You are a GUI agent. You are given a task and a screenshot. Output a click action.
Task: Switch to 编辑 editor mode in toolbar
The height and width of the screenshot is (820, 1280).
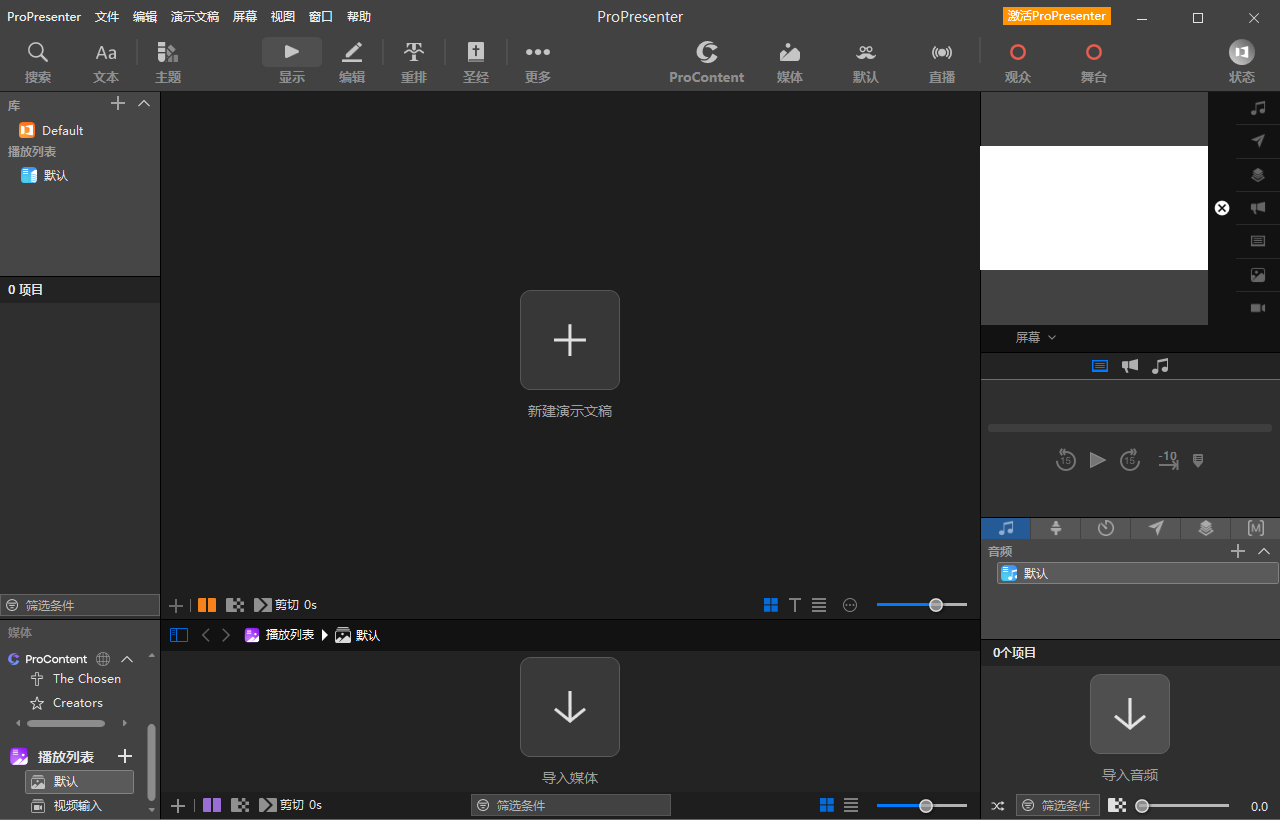tap(352, 62)
